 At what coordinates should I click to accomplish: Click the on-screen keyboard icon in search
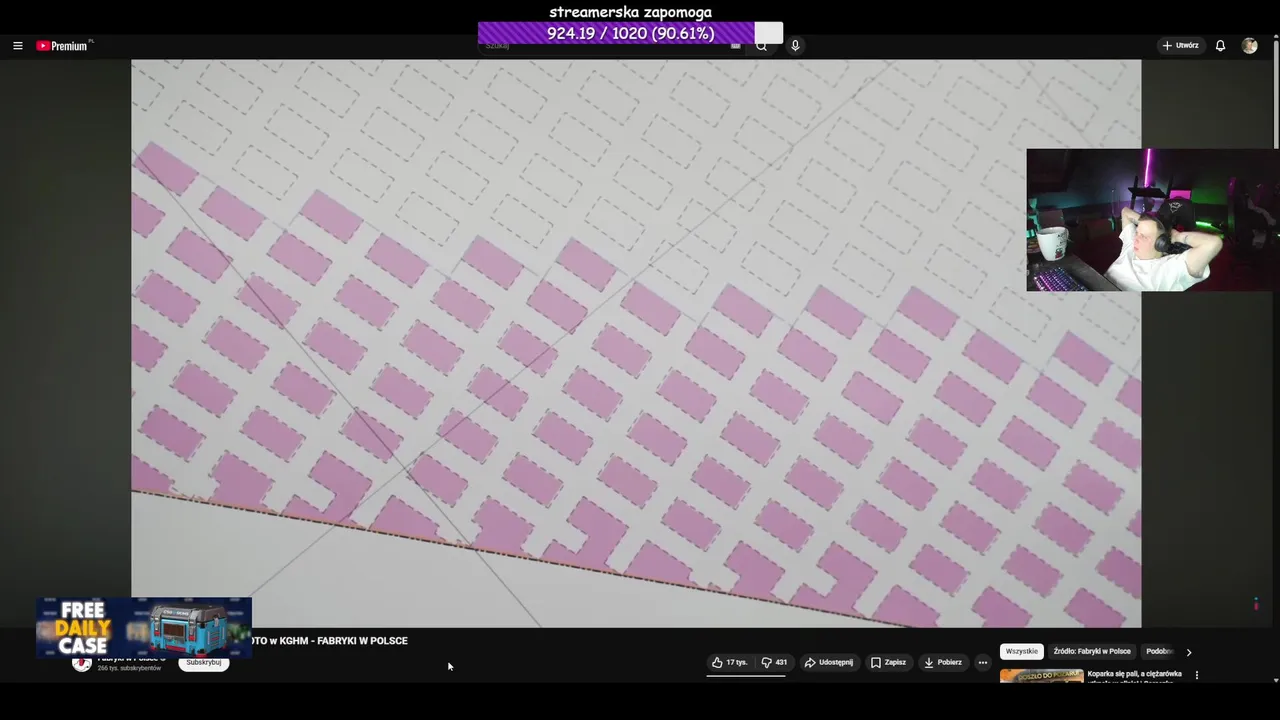point(736,46)
